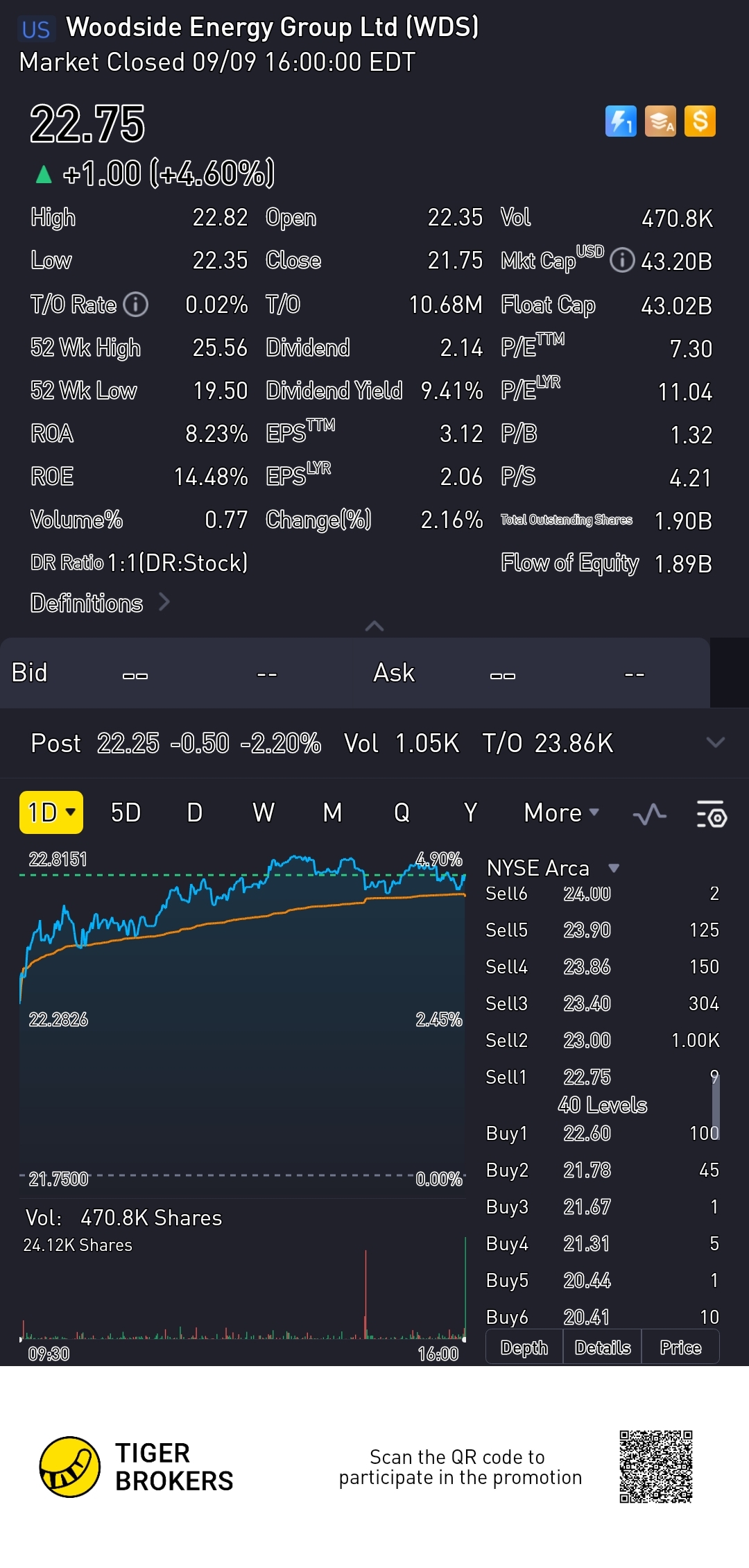Open chart display settings icon
Viewport: 749px width, 1568px height.
711,814
